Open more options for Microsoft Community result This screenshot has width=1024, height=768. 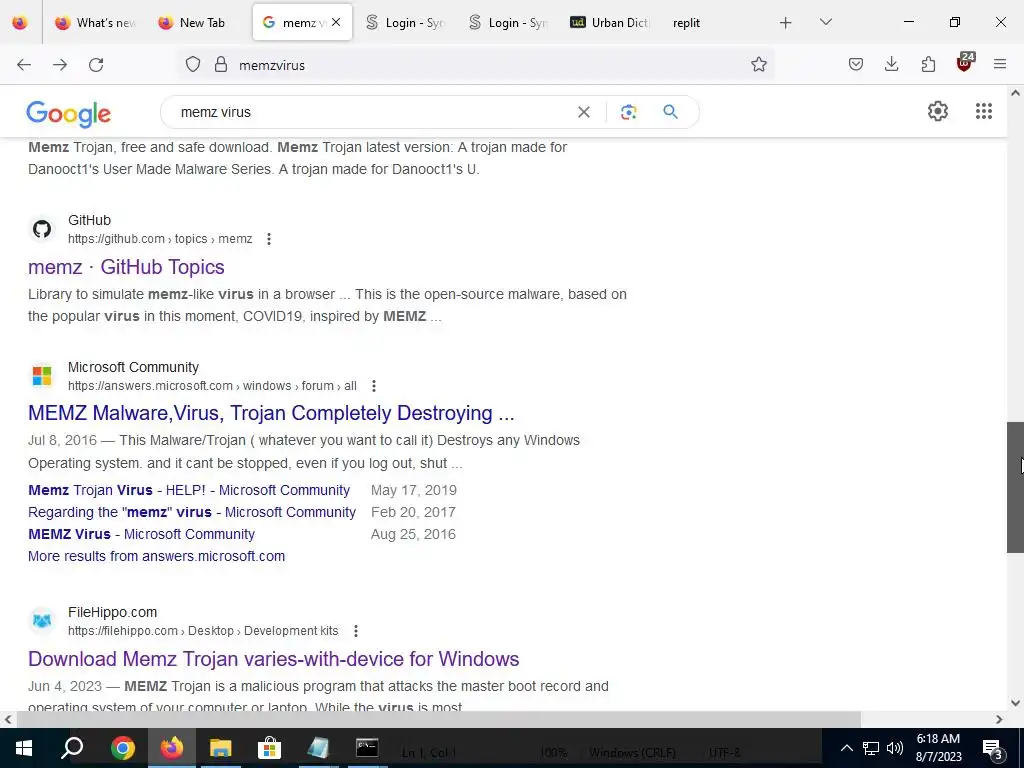click(x=374, y=386)
